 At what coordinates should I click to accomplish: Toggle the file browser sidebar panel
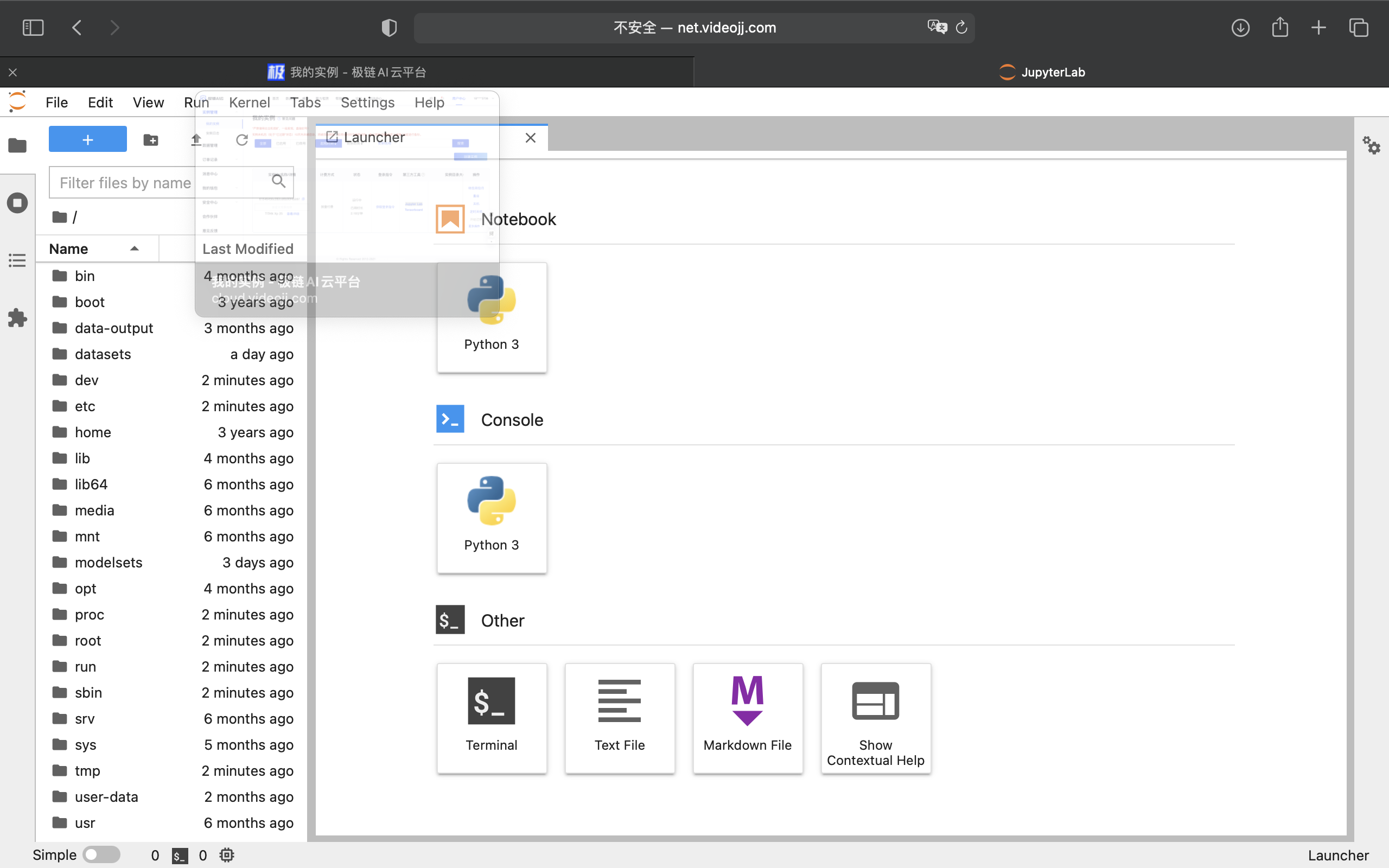pos(17,145)
